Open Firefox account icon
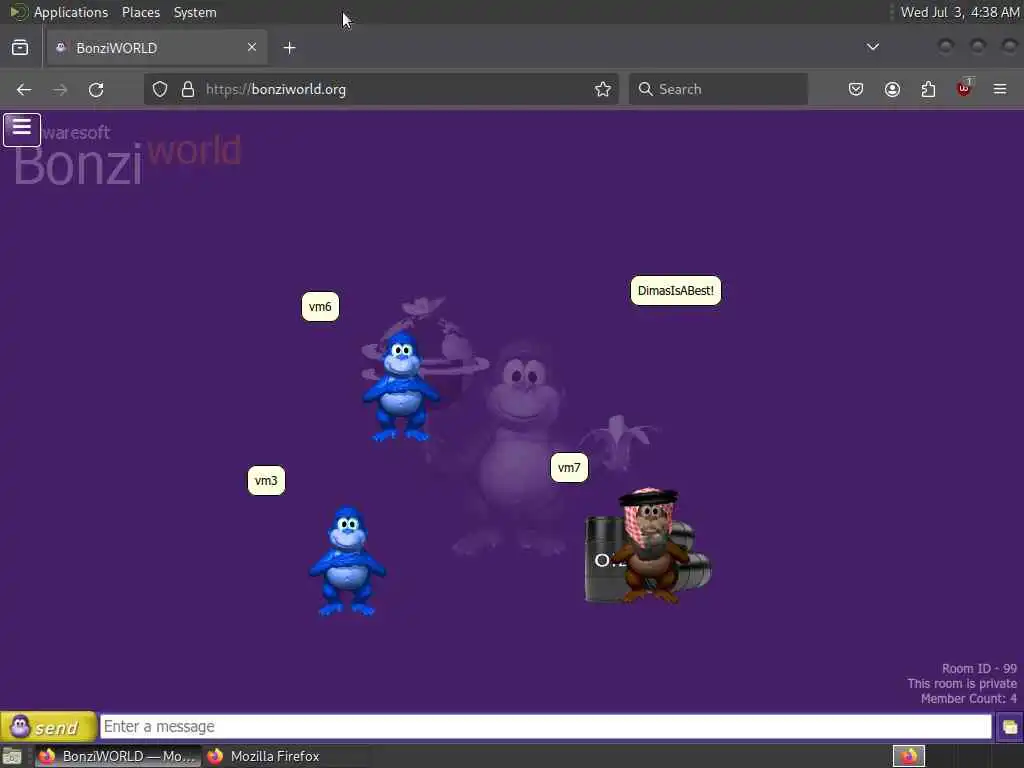Screen dimensions: 1024x768 [x=892, y=89]
